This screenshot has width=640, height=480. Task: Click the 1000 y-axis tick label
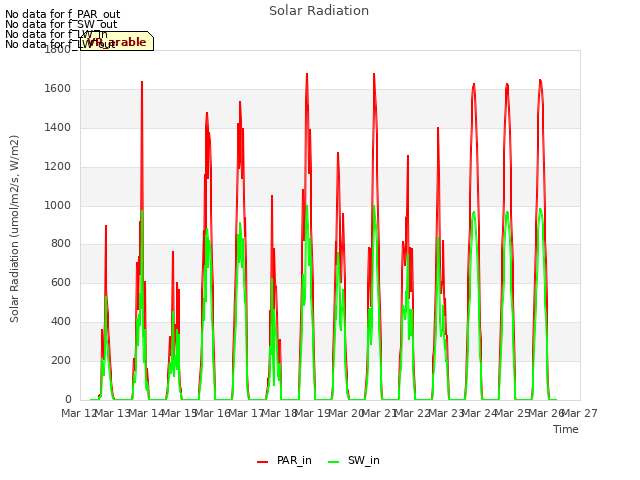point(58,205)
